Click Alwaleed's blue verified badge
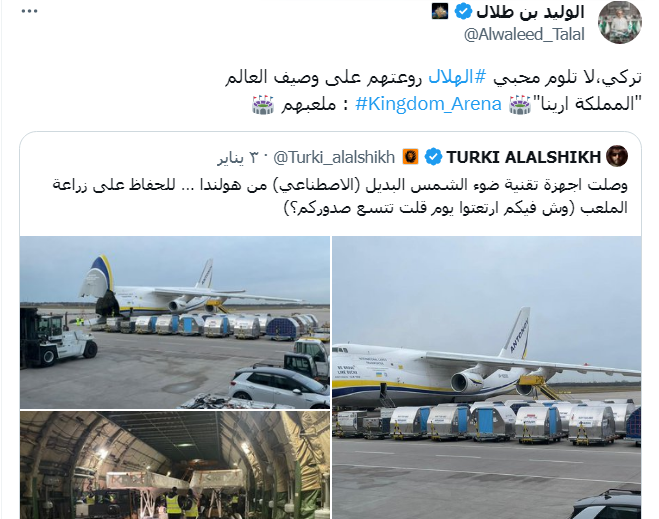This screenshot has width=659, height=519. pyautogui.click(x=463, y=12)
